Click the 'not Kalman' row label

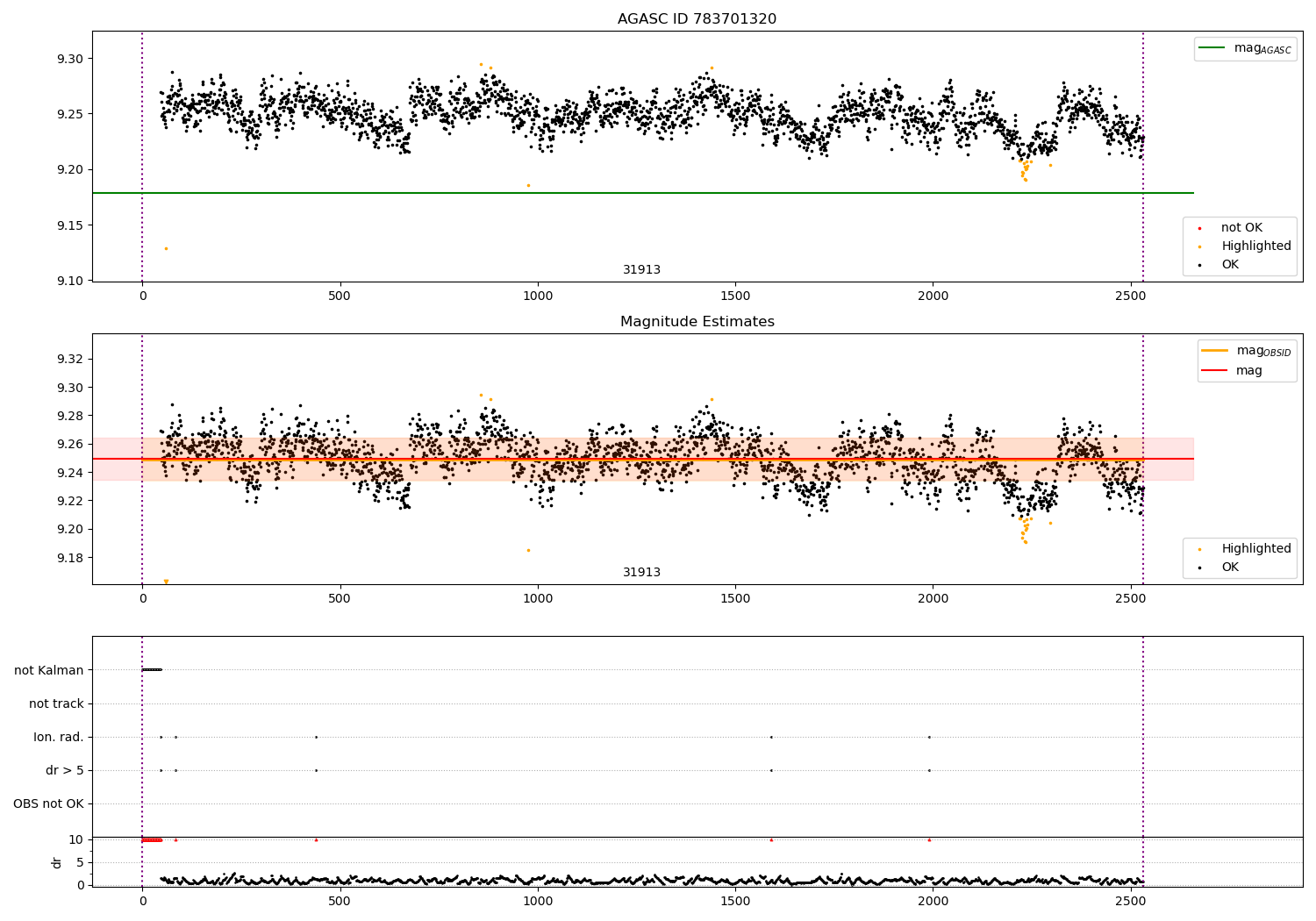pos(49,670)
